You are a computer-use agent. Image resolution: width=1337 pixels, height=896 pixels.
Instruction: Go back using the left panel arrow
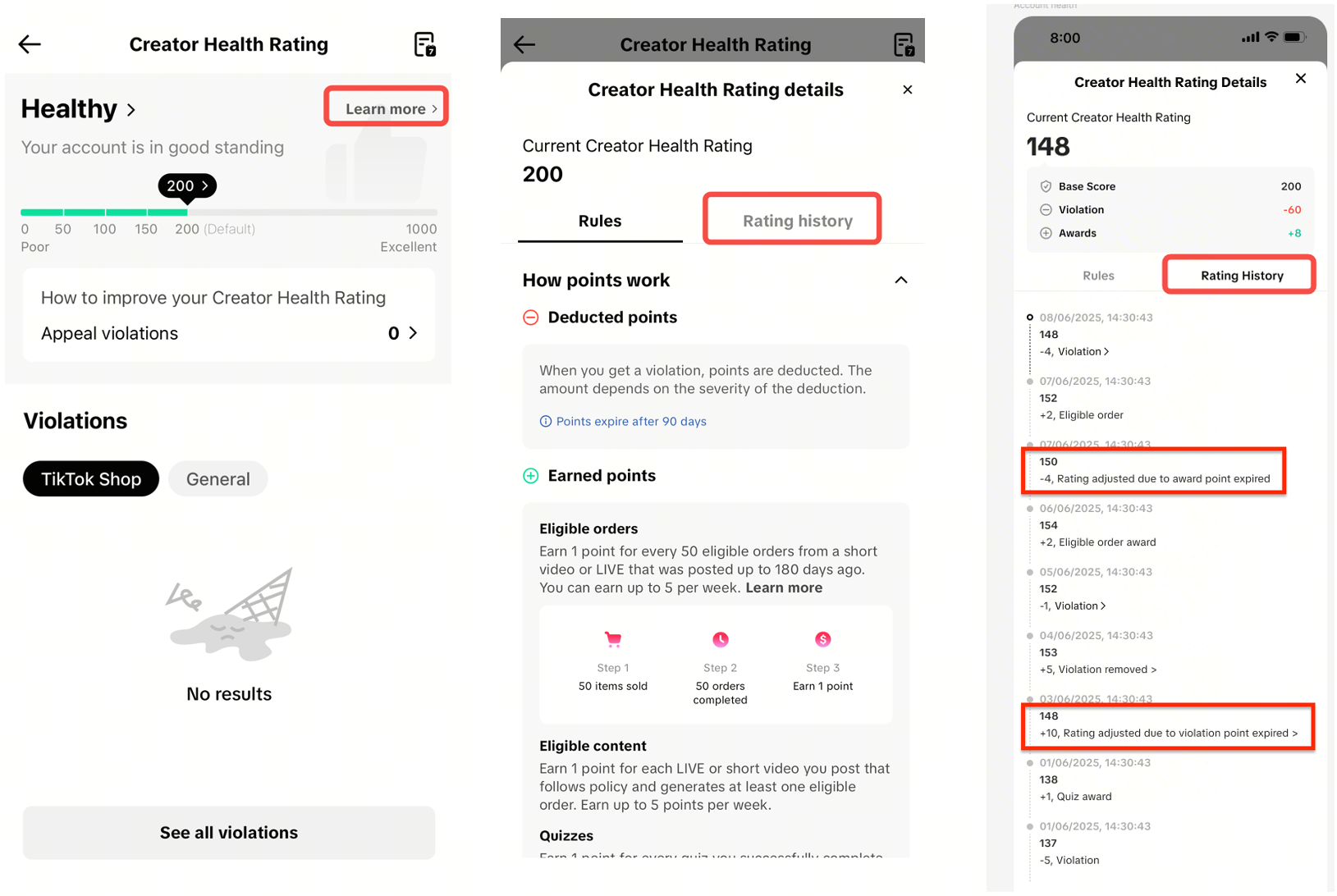tap(30, 44)
